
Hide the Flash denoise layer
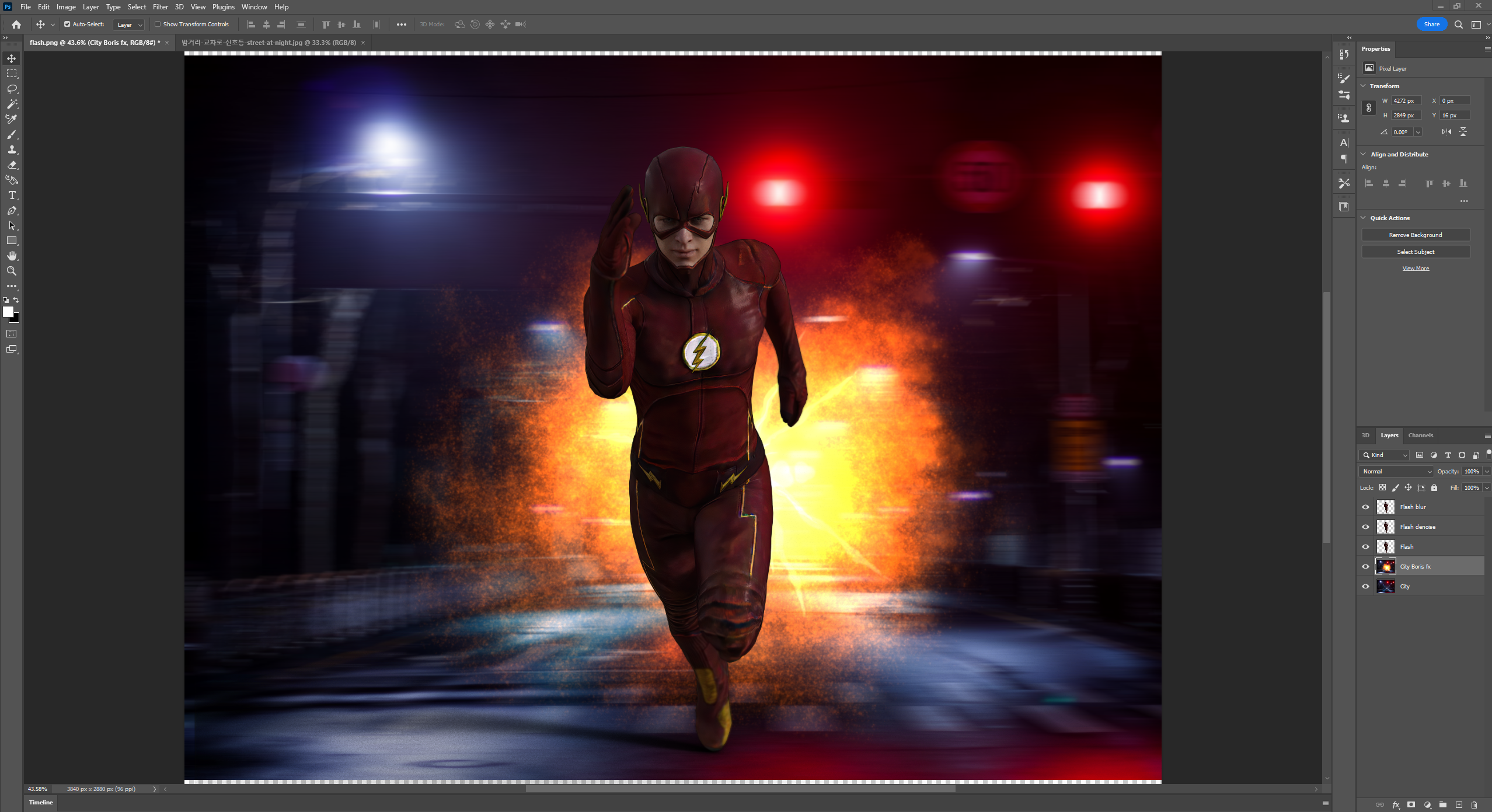(x=1365, y=527)
